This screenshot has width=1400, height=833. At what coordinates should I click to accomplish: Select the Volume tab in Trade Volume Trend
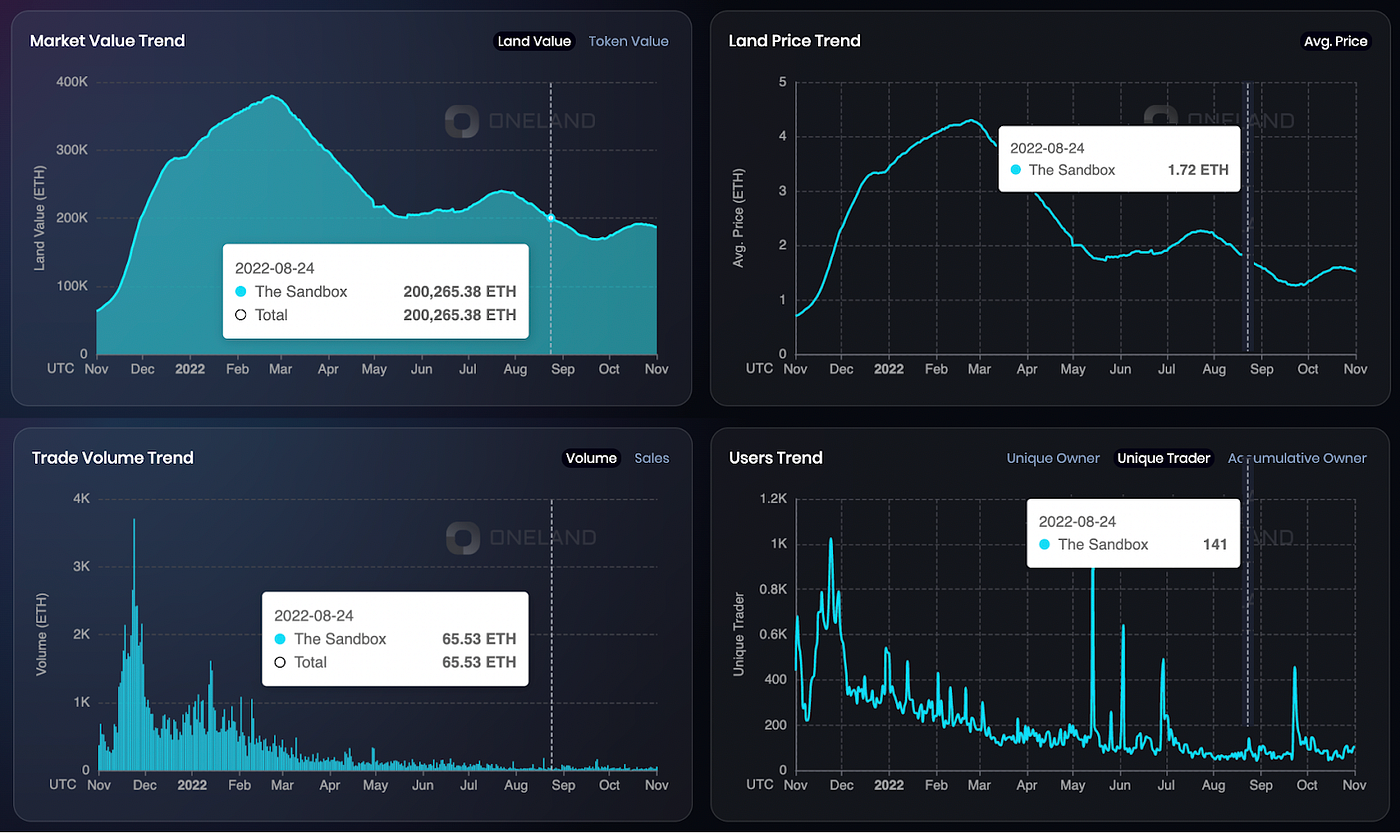click(591, 458)
